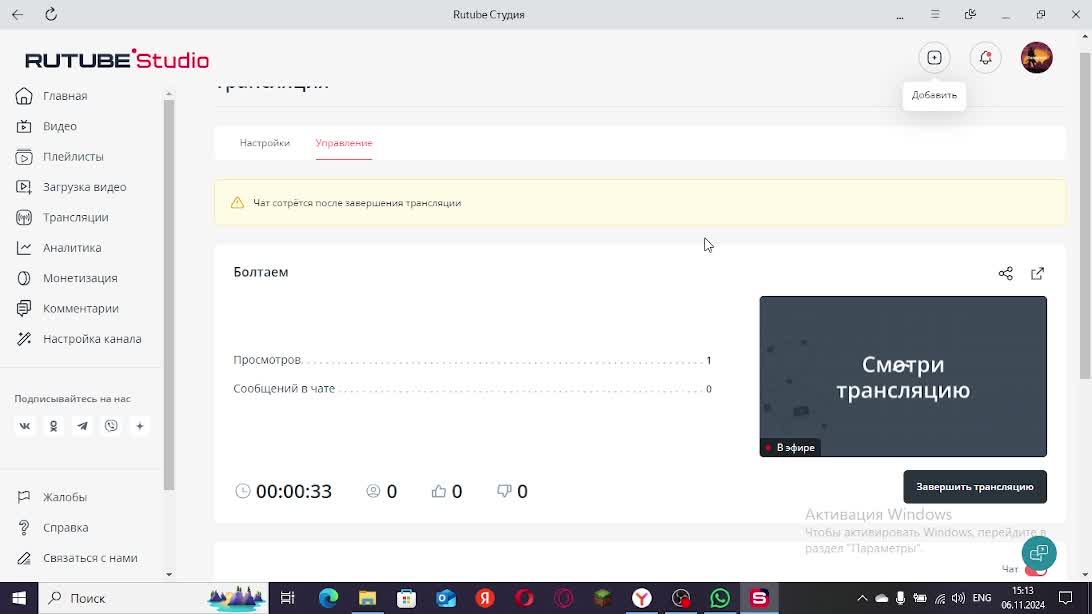This screenshot has height=614, width=1092.
Task: Click the broadcast icon beside Трансляции
Action: [x=24, y=217]
